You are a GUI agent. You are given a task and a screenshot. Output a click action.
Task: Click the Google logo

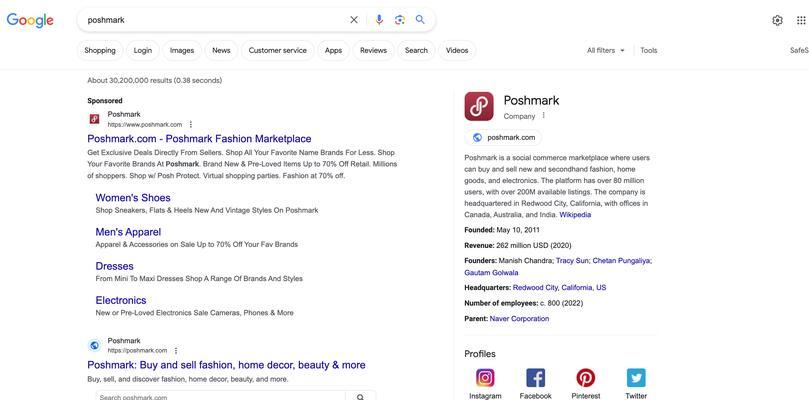[x=30, y=20]
